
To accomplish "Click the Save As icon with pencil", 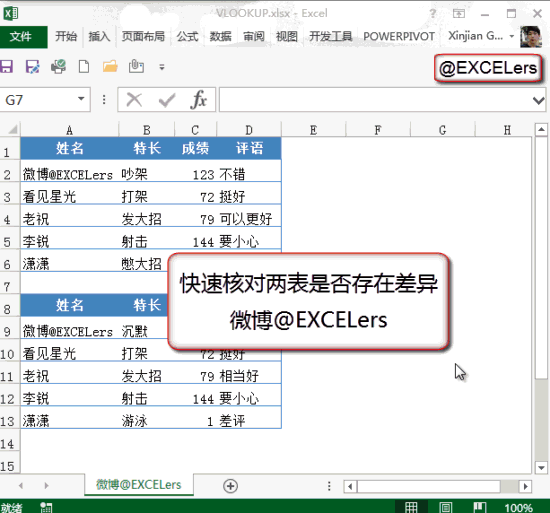I will pyautogui.click(x=32, y=67).
